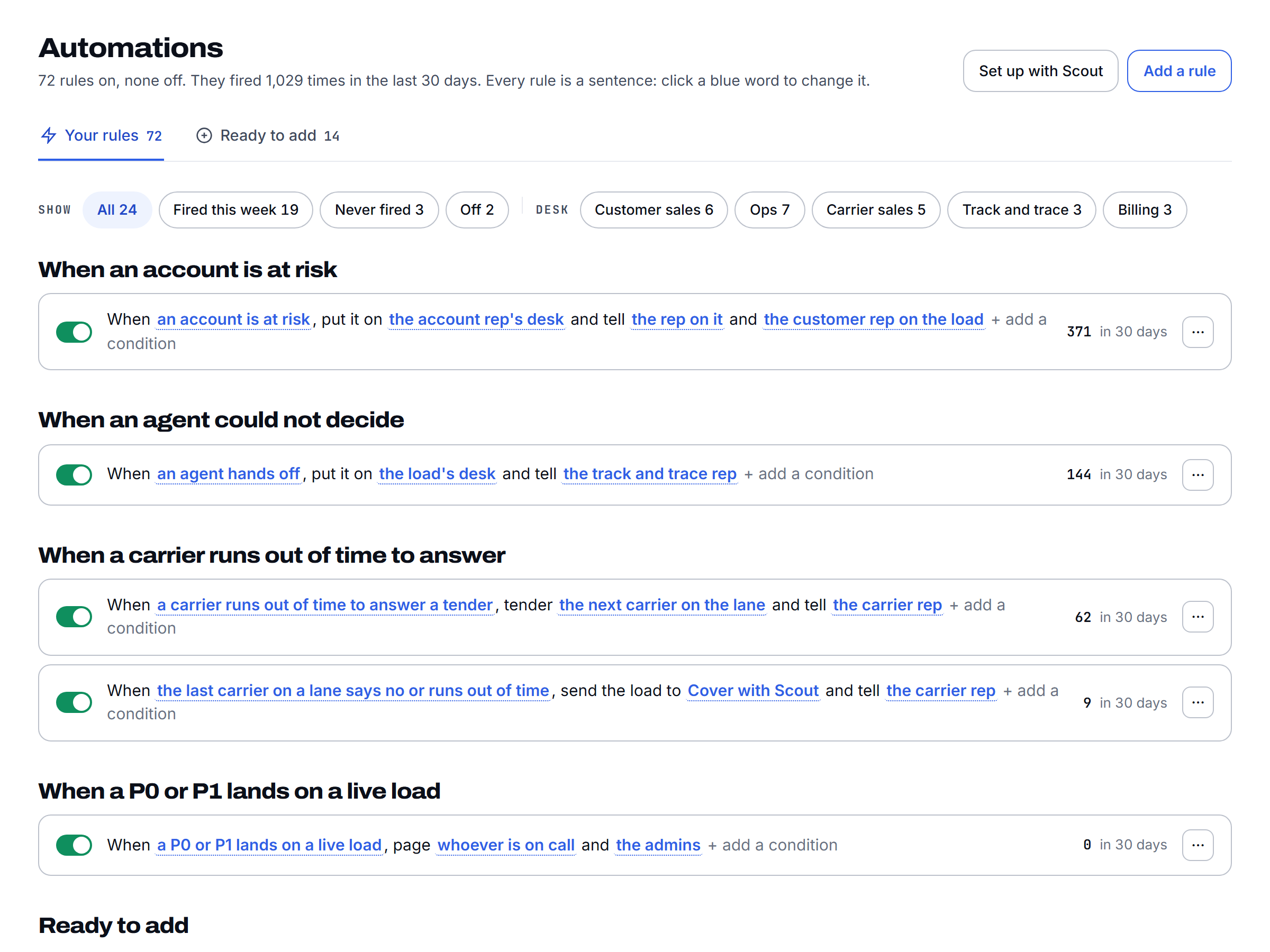1270x952 pixels.
Task: Turn off the account at risk rule toggle
Action: click(x=74, y=332)
